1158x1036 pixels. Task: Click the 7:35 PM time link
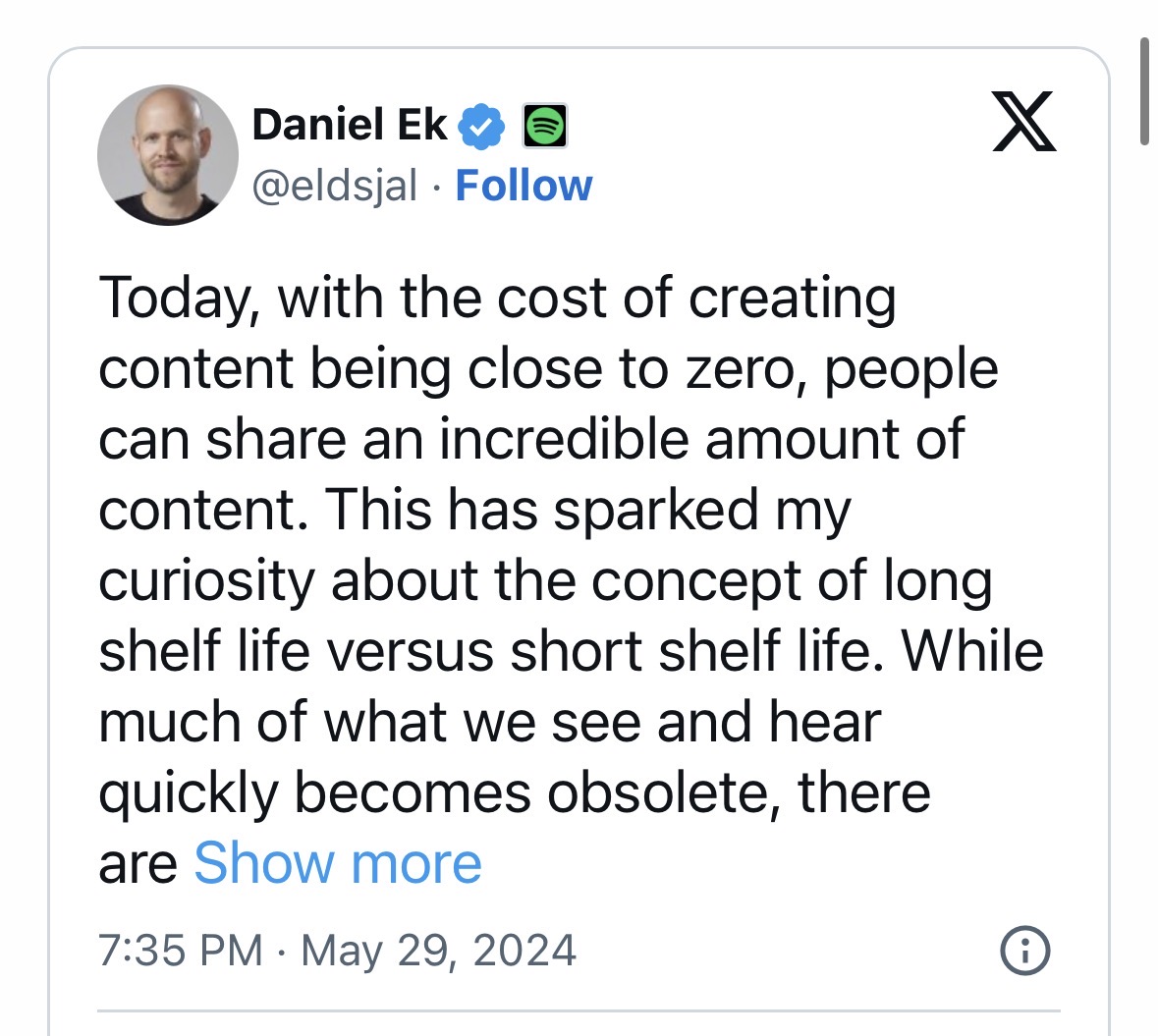pyautogui.click(x=181, y=951)
